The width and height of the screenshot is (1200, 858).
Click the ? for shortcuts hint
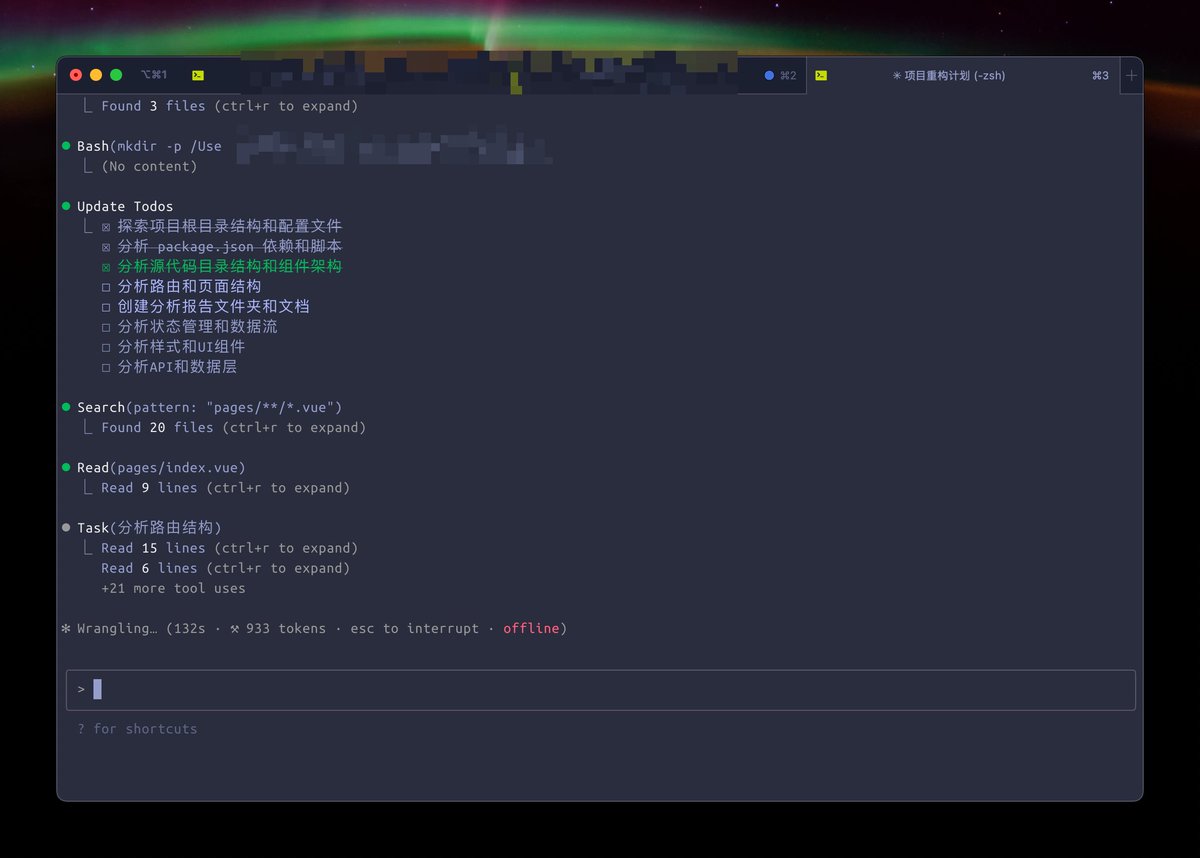point(137,729)
